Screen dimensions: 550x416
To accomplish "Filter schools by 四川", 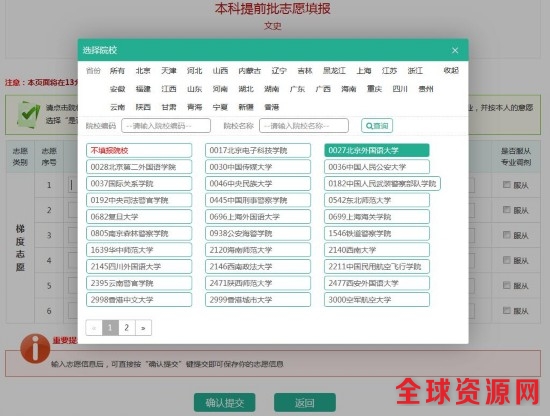I will point(400,89).
